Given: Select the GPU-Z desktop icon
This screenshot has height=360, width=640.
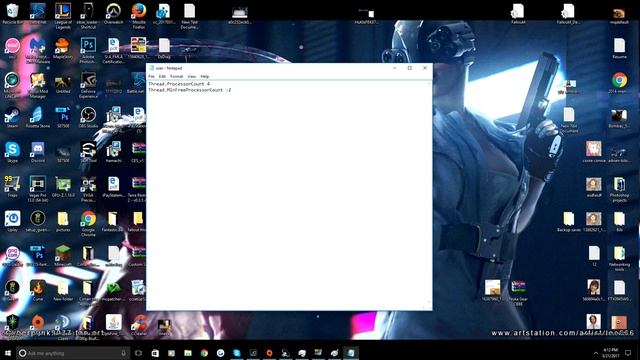Looking at the screenshot, I should point(63,186).
